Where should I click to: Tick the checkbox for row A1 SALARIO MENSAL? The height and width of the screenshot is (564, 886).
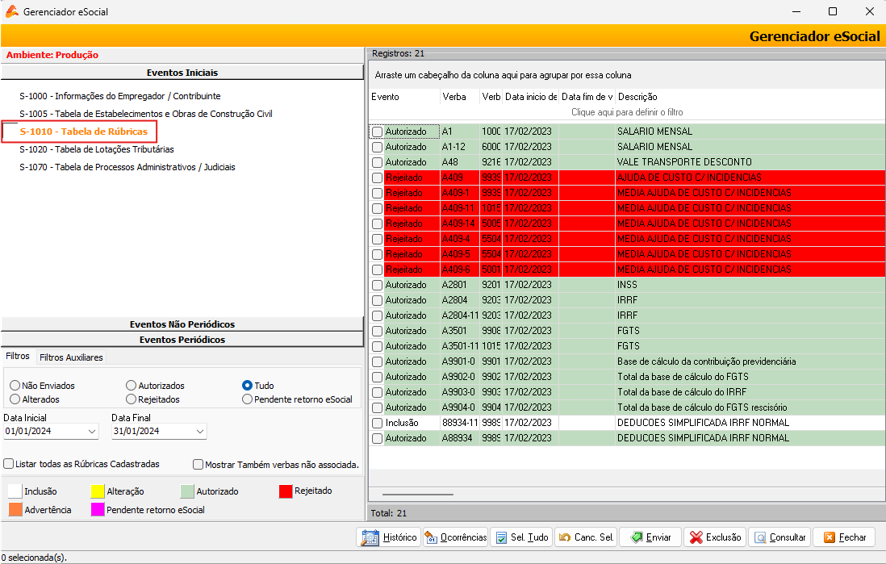(377, 132)
